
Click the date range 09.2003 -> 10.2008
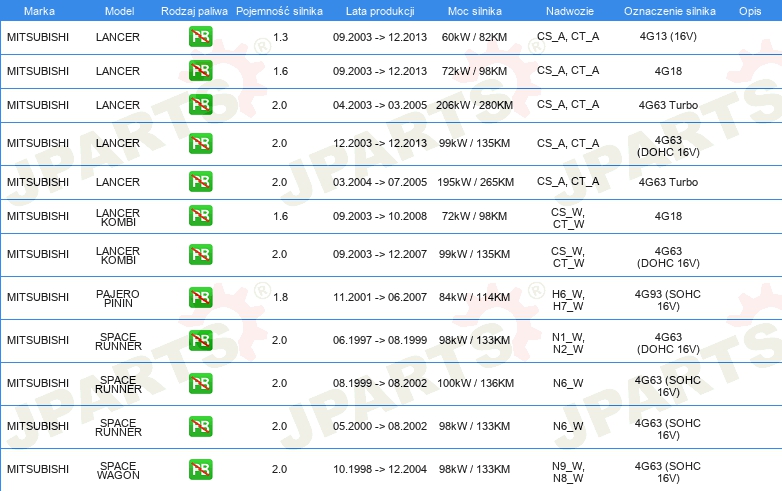(380, 216)
